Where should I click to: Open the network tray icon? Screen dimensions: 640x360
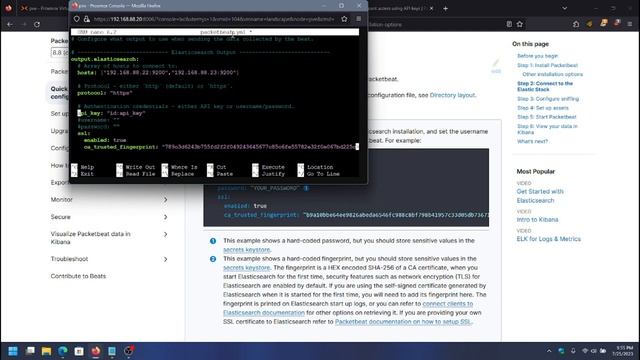pos(585,351)
